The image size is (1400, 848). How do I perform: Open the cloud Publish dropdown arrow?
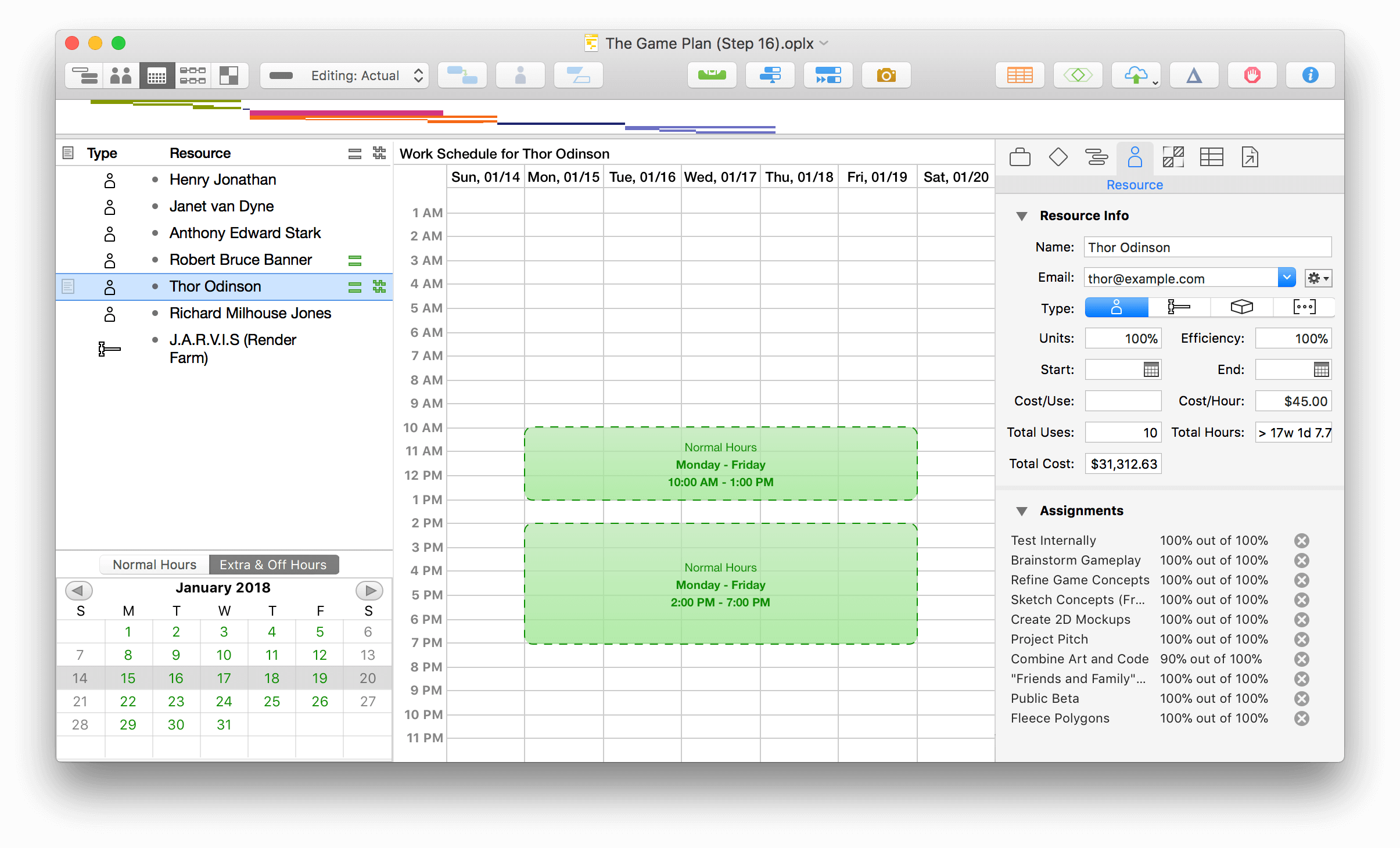click(x=1155, y=82)
